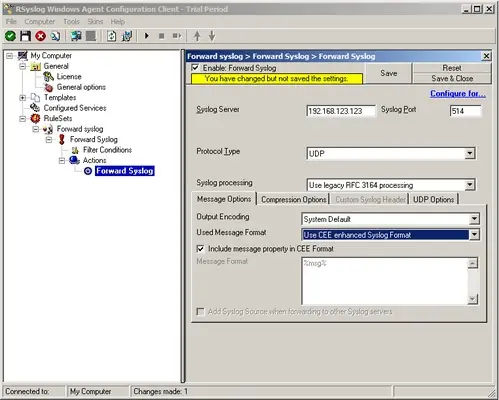The width and height of the screenshot is (499, 400).
Task: Open the Used Message Format dropdown
Action: (x=474, y=235)
